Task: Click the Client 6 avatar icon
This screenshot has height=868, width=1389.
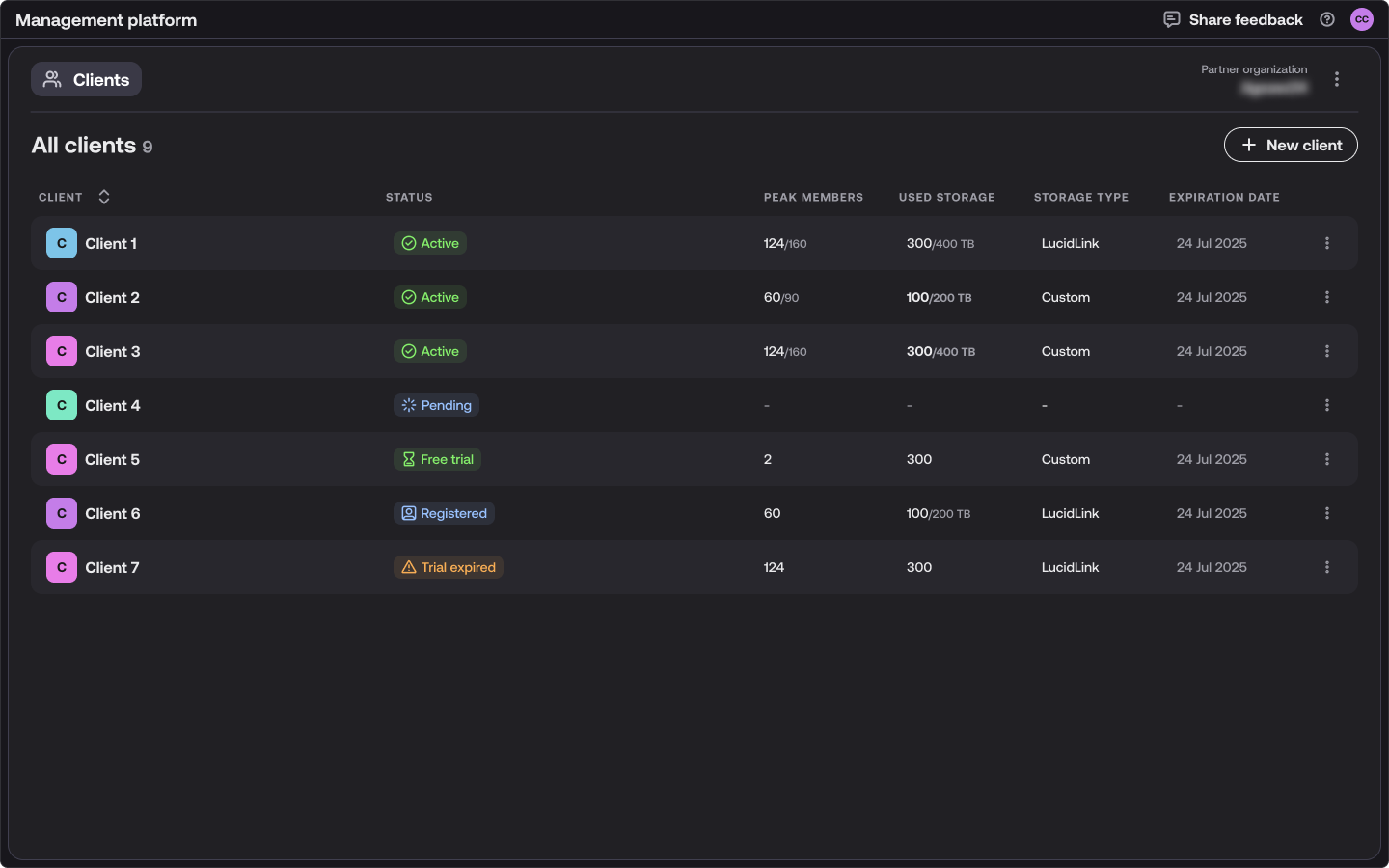Action: click(x=62, y=513)
